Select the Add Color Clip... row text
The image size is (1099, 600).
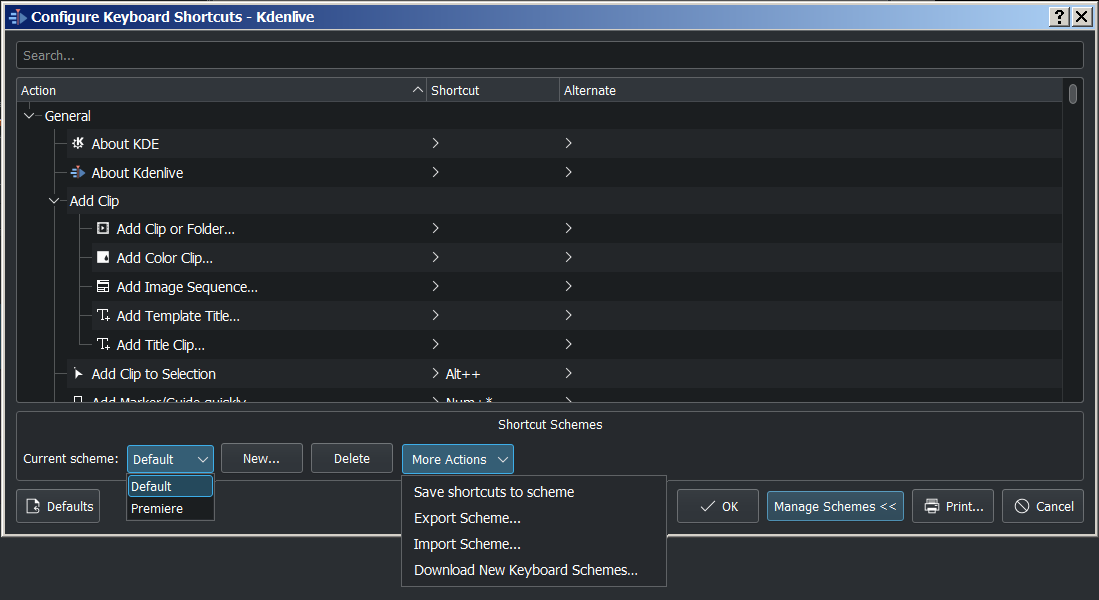tap(165, 258)
